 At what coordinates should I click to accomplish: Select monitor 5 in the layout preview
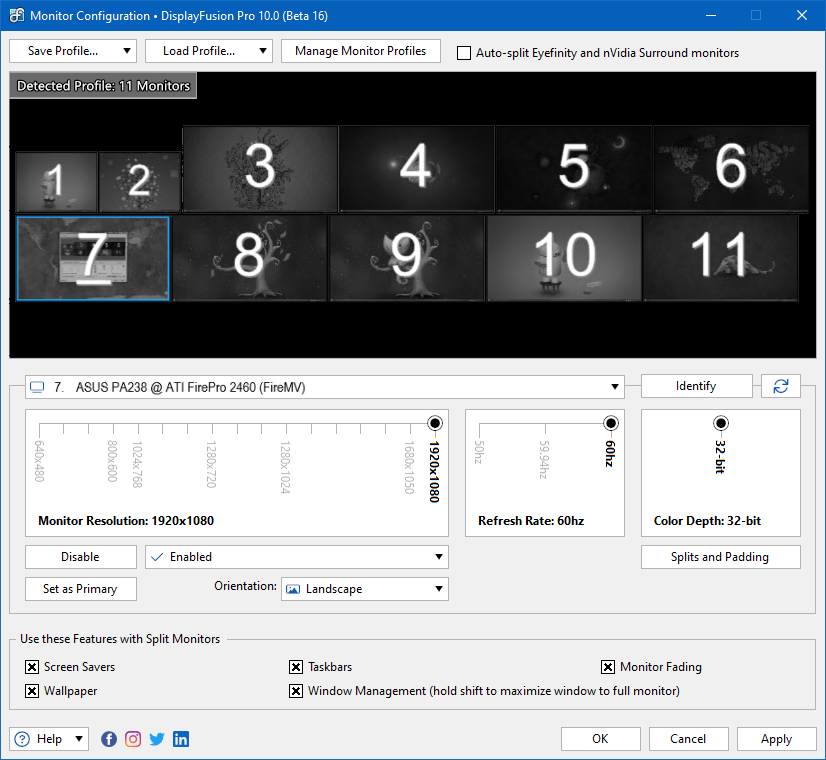pyautogui.click(x=574, y=169)
